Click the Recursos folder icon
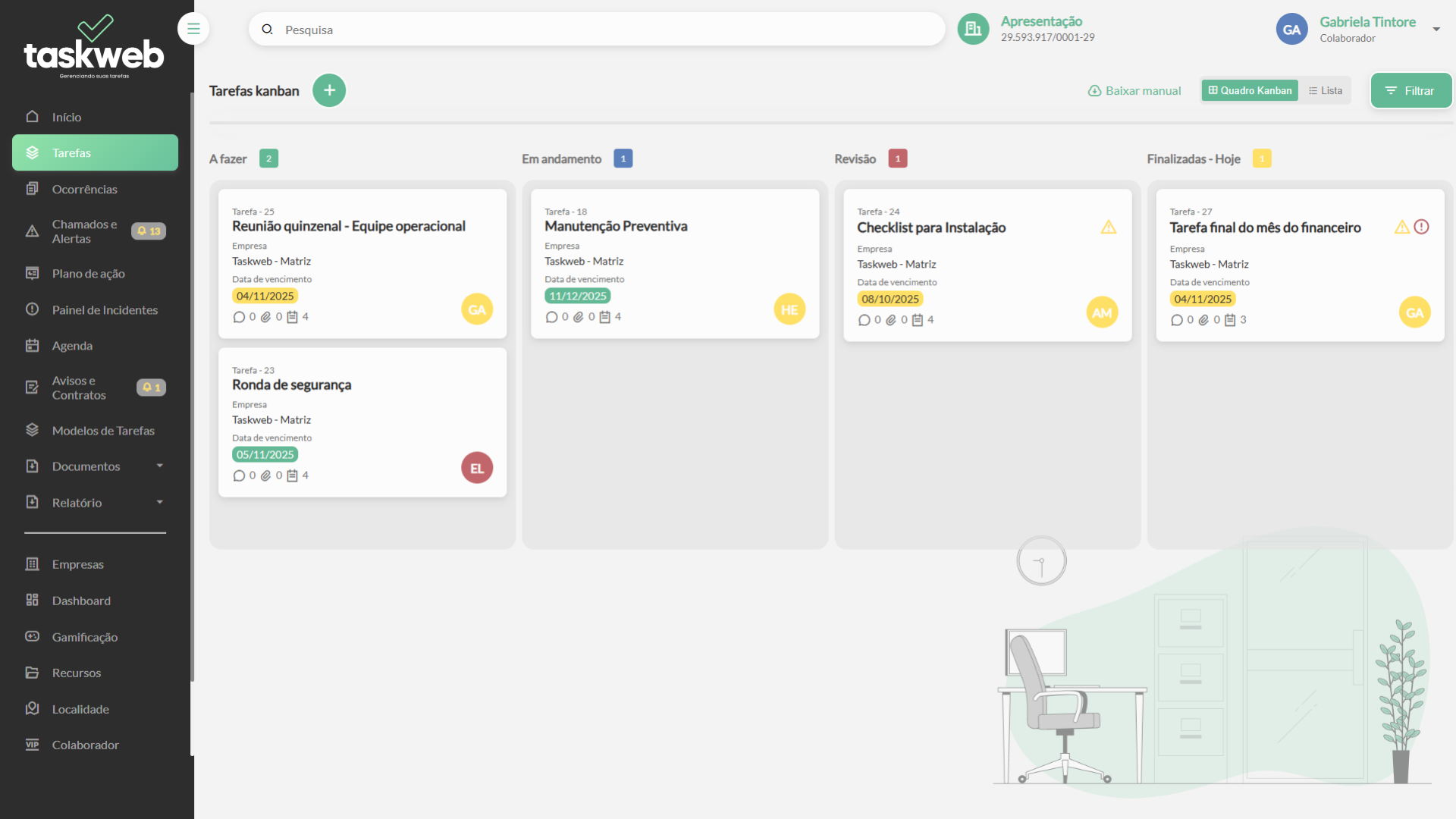Image resolution: width=1456 pixels, height=819 pixels. [x=32, y=673]
